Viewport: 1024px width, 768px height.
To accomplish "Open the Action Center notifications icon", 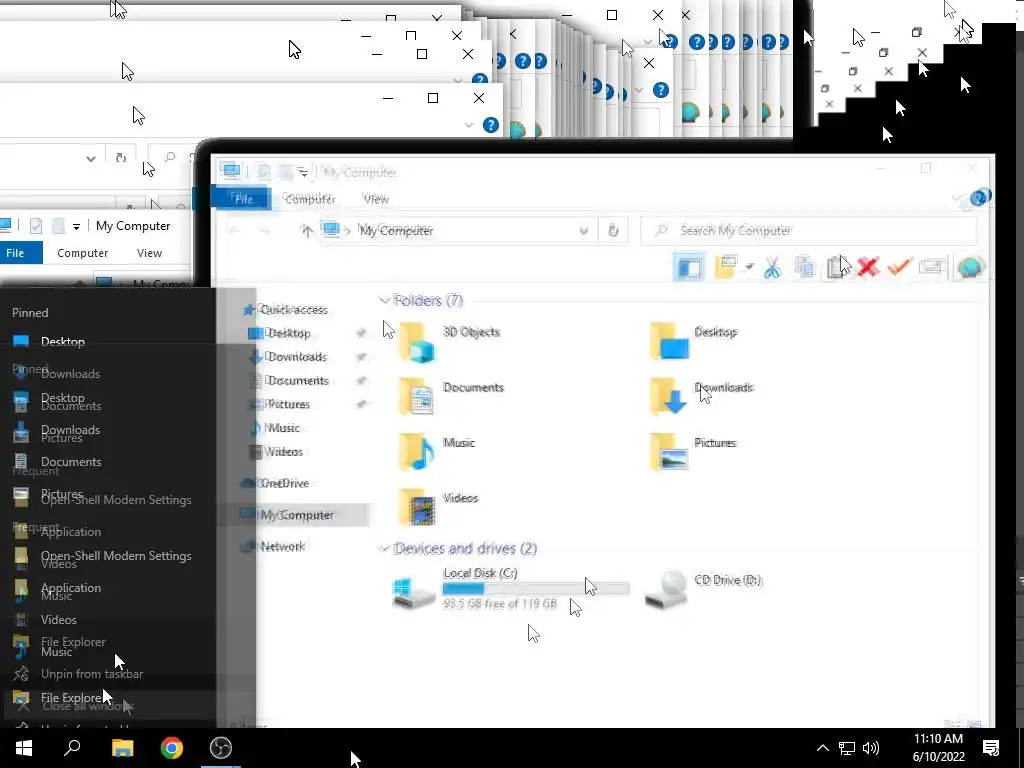I will 991,748.
